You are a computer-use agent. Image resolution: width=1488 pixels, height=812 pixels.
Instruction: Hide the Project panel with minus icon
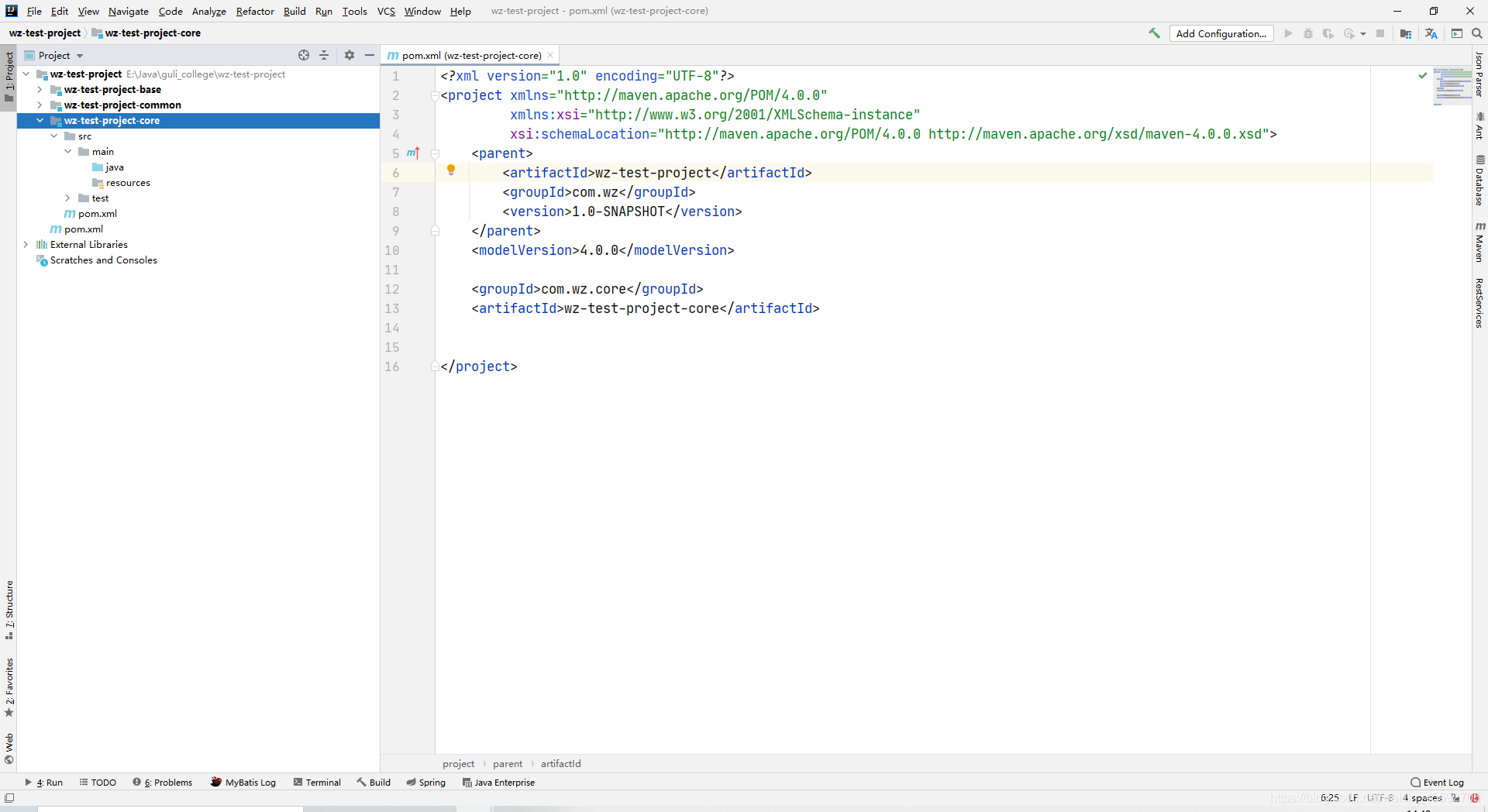[370, 55]
